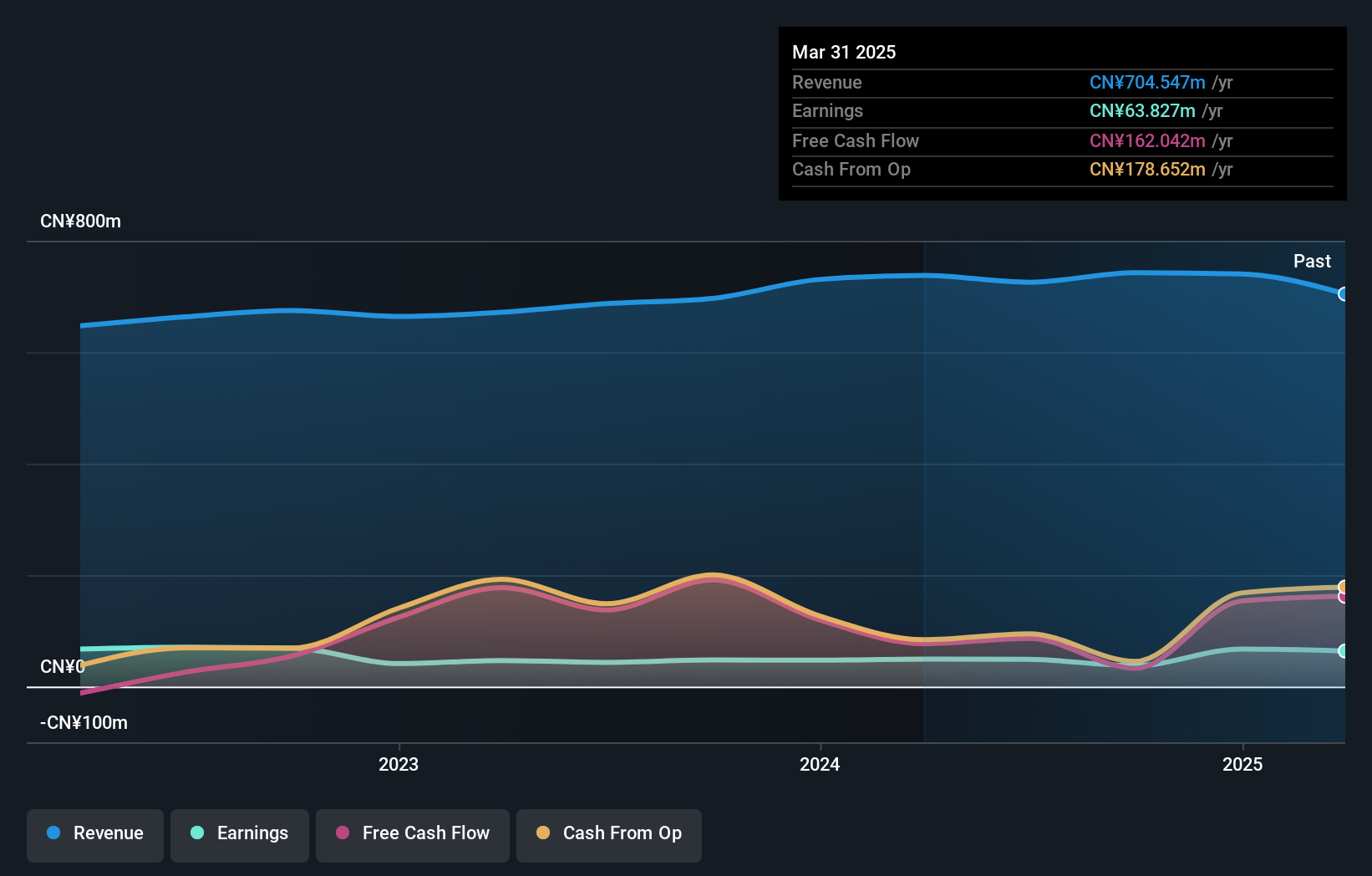Click the Earnings row label in tooltip
This screenshot has width=1372, height=876.
(827, 110)
